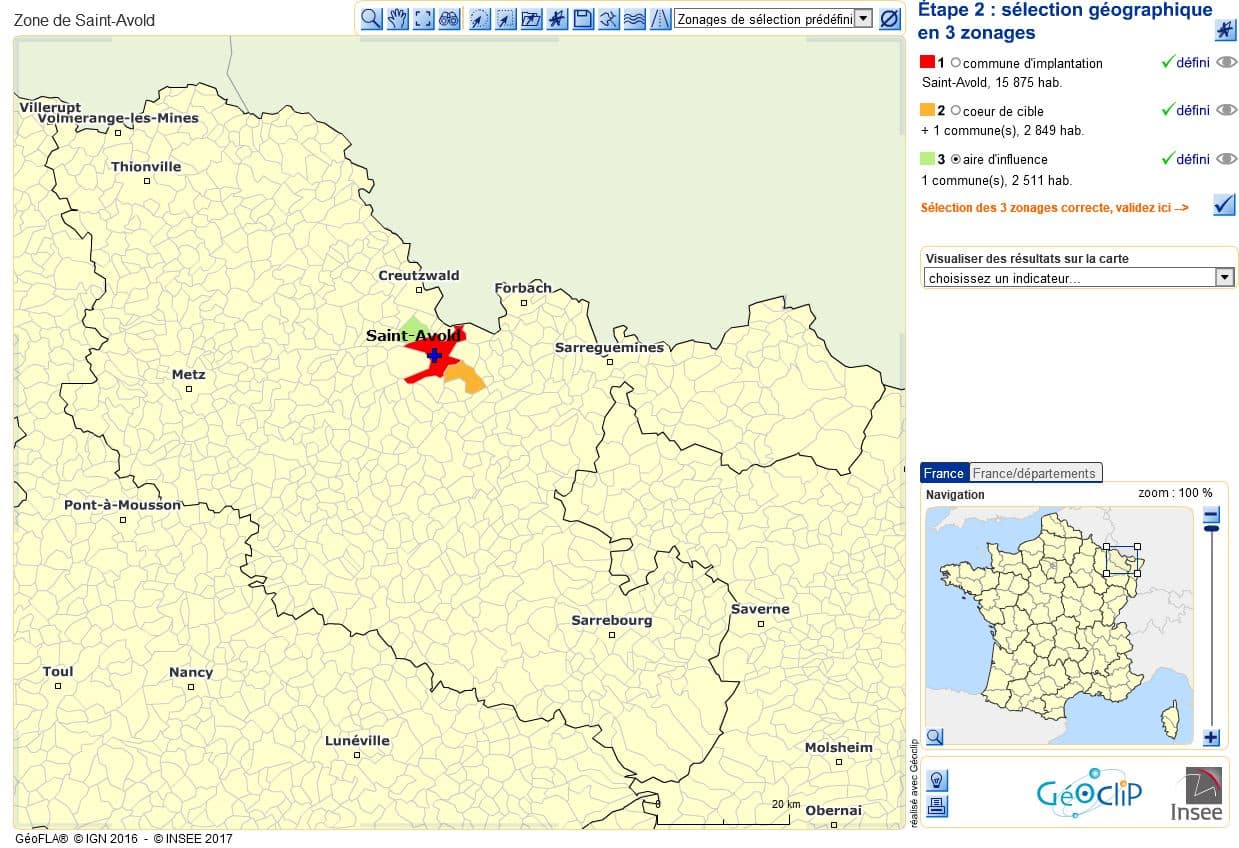Screen dimensions: 1239x848
Task: Hide the aire d'influence zone with eye icon
Action: pyautogui.click(x=1226, y=159)
